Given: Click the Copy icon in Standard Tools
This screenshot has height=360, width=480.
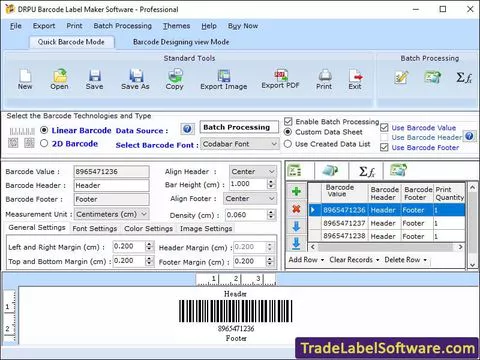Looking at the screenshot, I should pos(175,75).
